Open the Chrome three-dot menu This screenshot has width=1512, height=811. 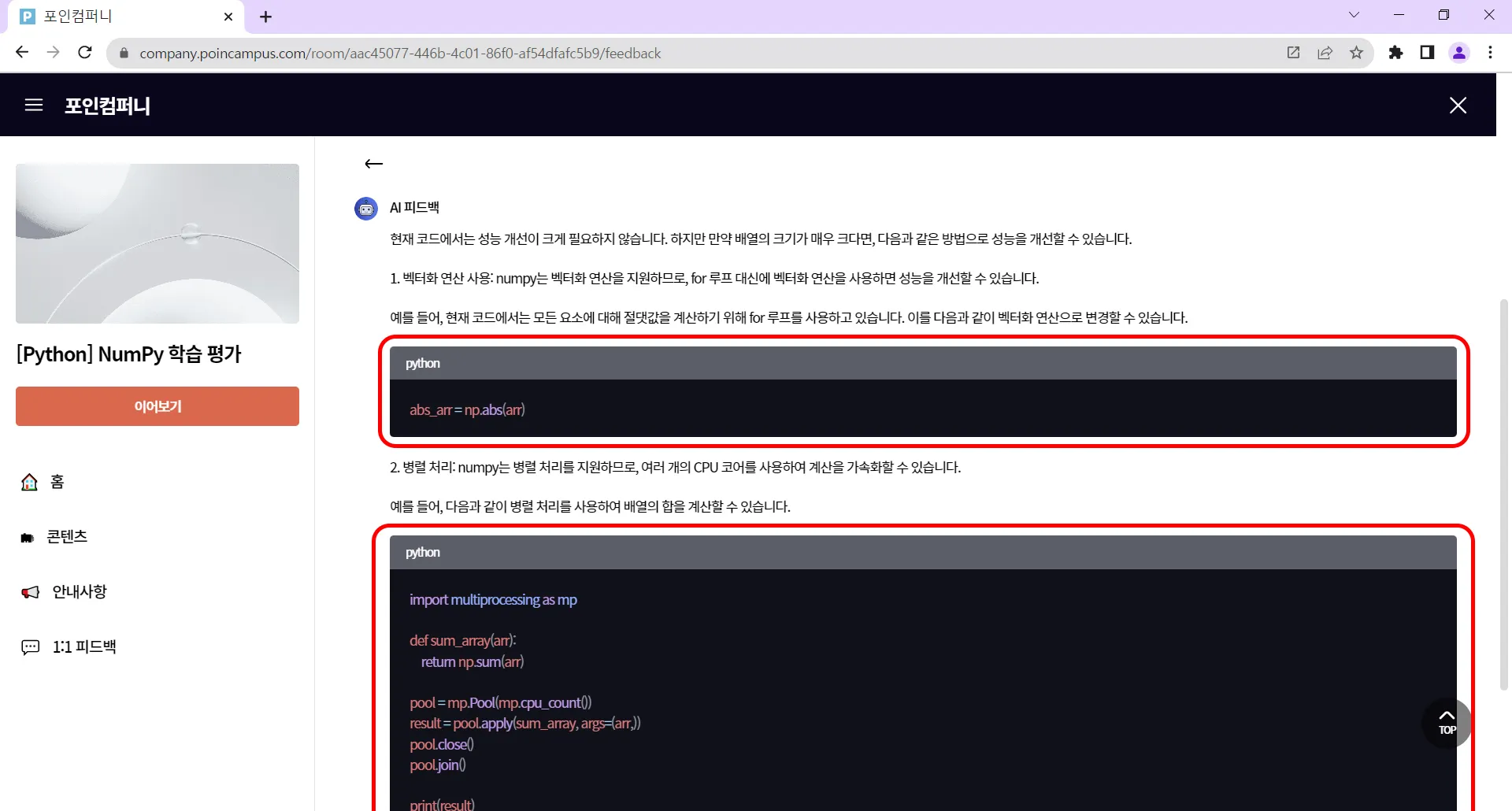[x=1490, y=53]
